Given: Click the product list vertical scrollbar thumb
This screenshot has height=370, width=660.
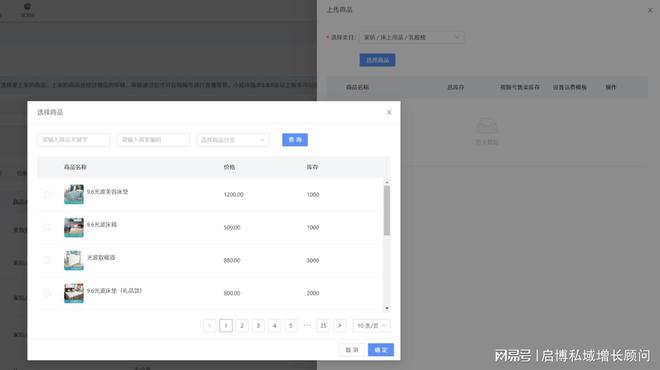Looking at the screenshot, I should coord(387,210).
